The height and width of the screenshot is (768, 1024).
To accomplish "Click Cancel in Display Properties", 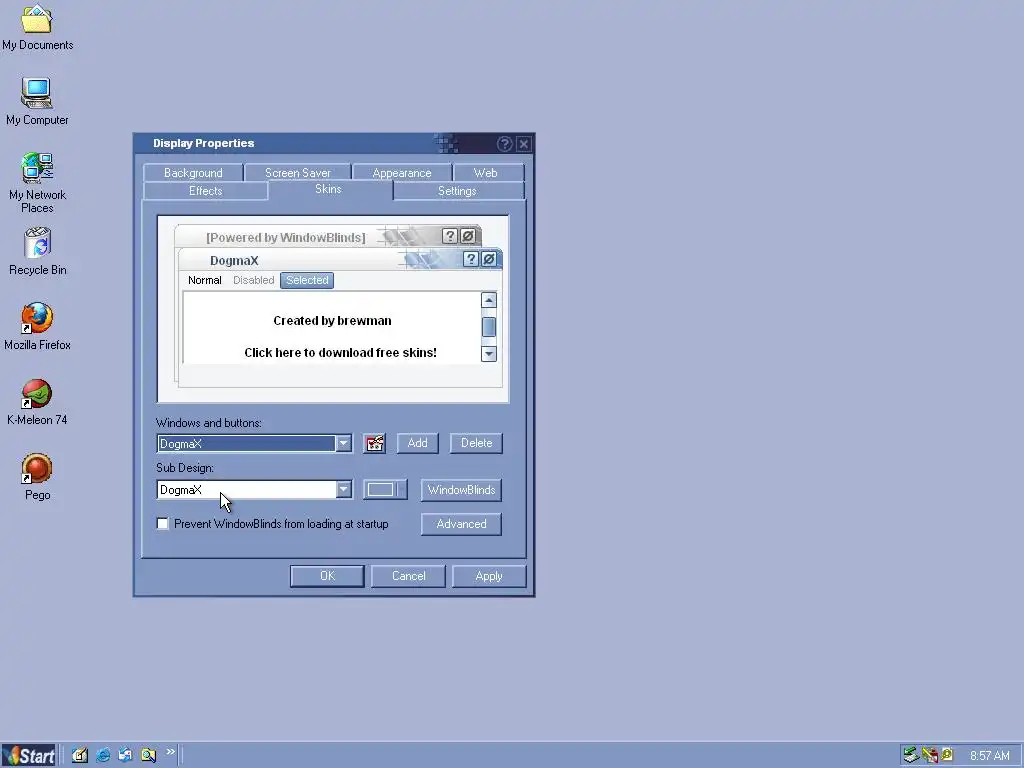I will pyautogui.click(x=408, y=576).
